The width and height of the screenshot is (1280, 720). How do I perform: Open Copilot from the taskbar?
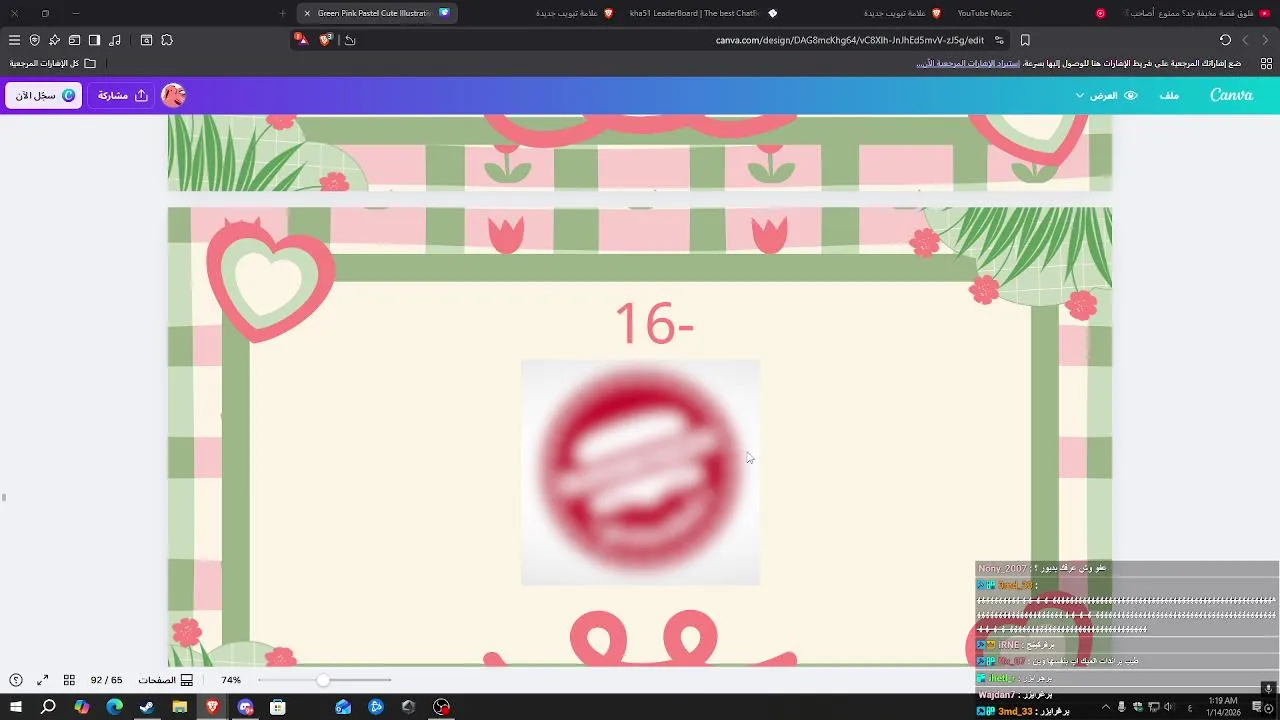81,707
